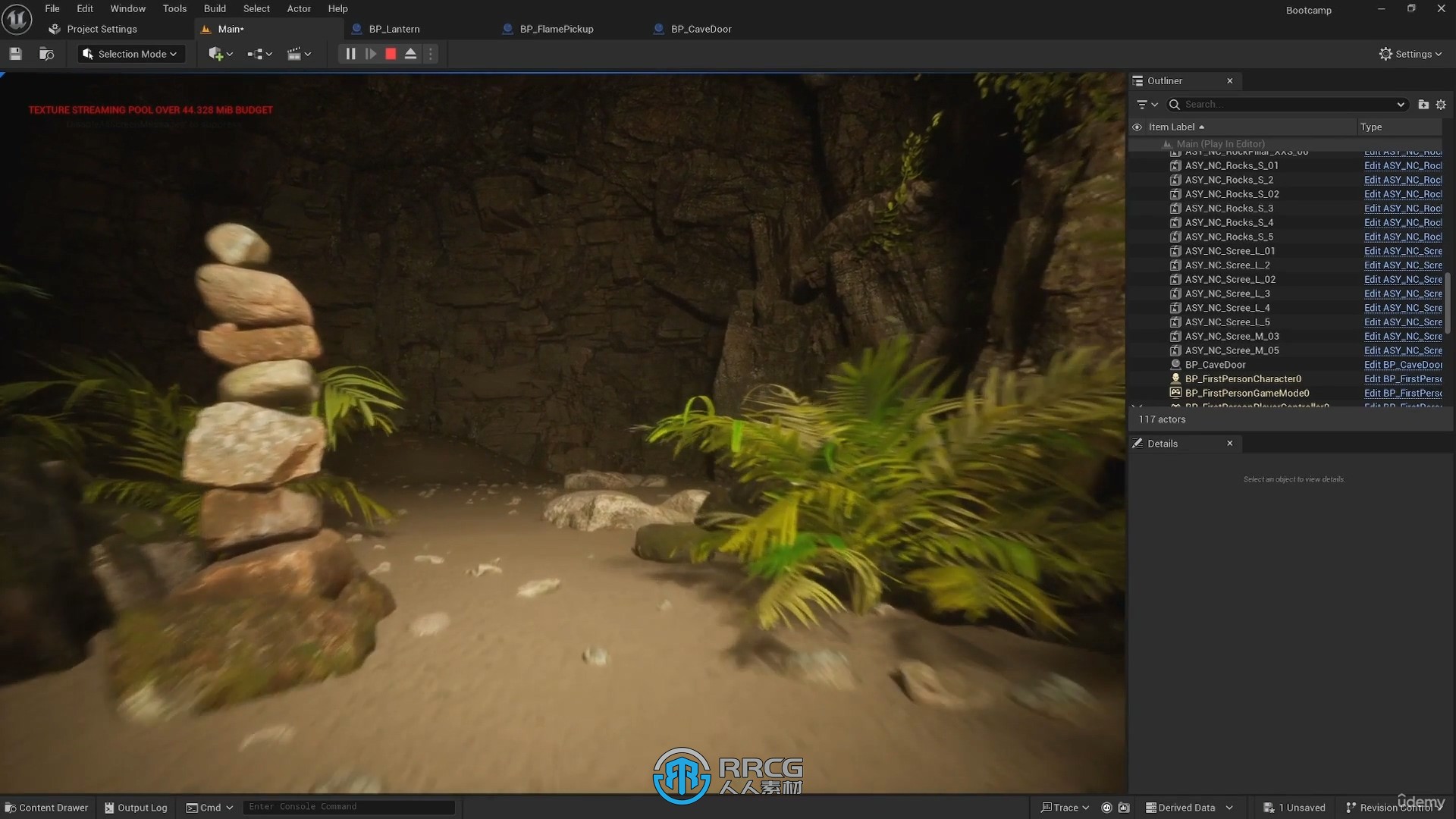Click the ASY_NC_Rocks_S_5 actor icon

tap(1175, 237)
